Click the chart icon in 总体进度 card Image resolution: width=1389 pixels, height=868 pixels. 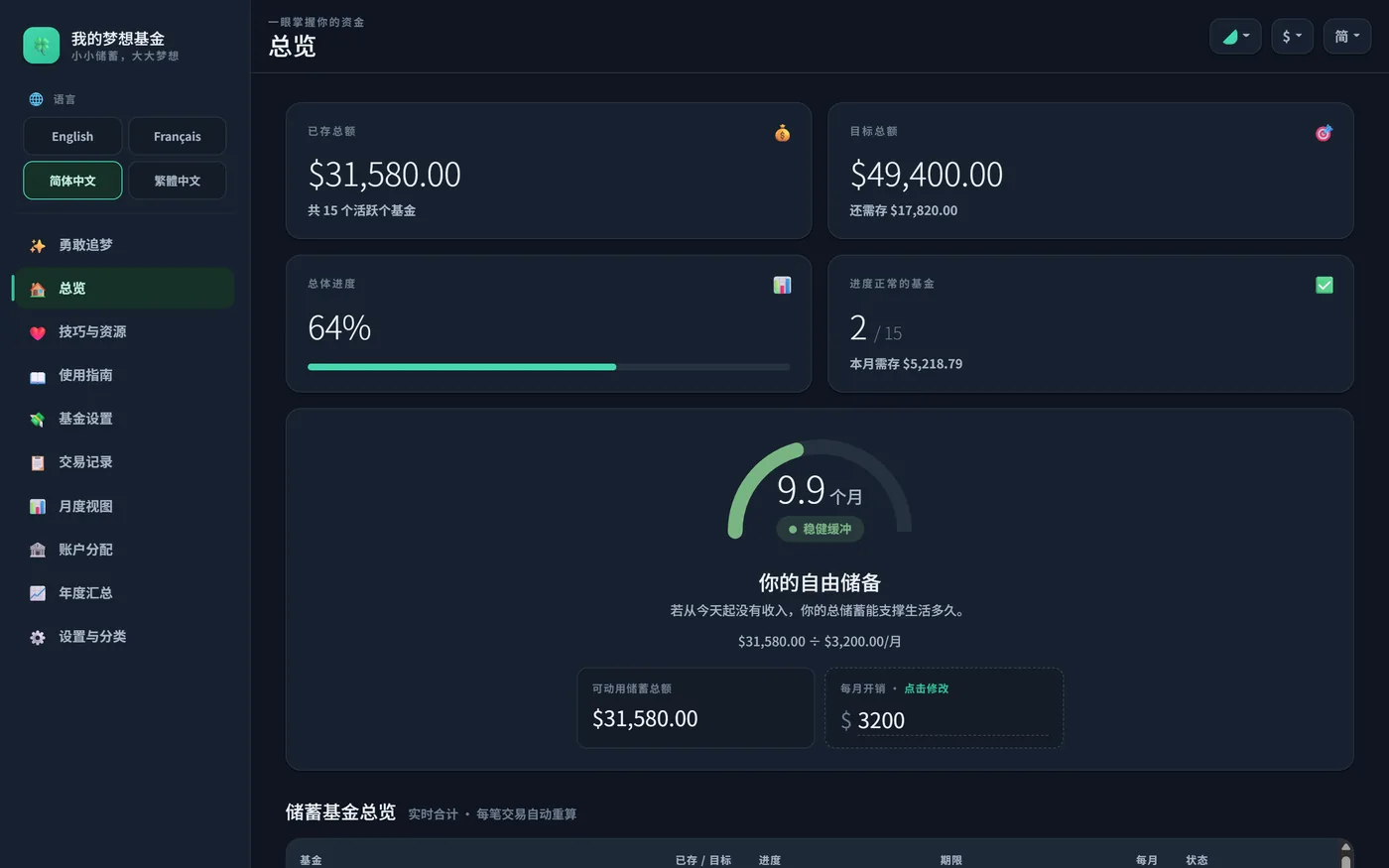click(x=782, y=285)
